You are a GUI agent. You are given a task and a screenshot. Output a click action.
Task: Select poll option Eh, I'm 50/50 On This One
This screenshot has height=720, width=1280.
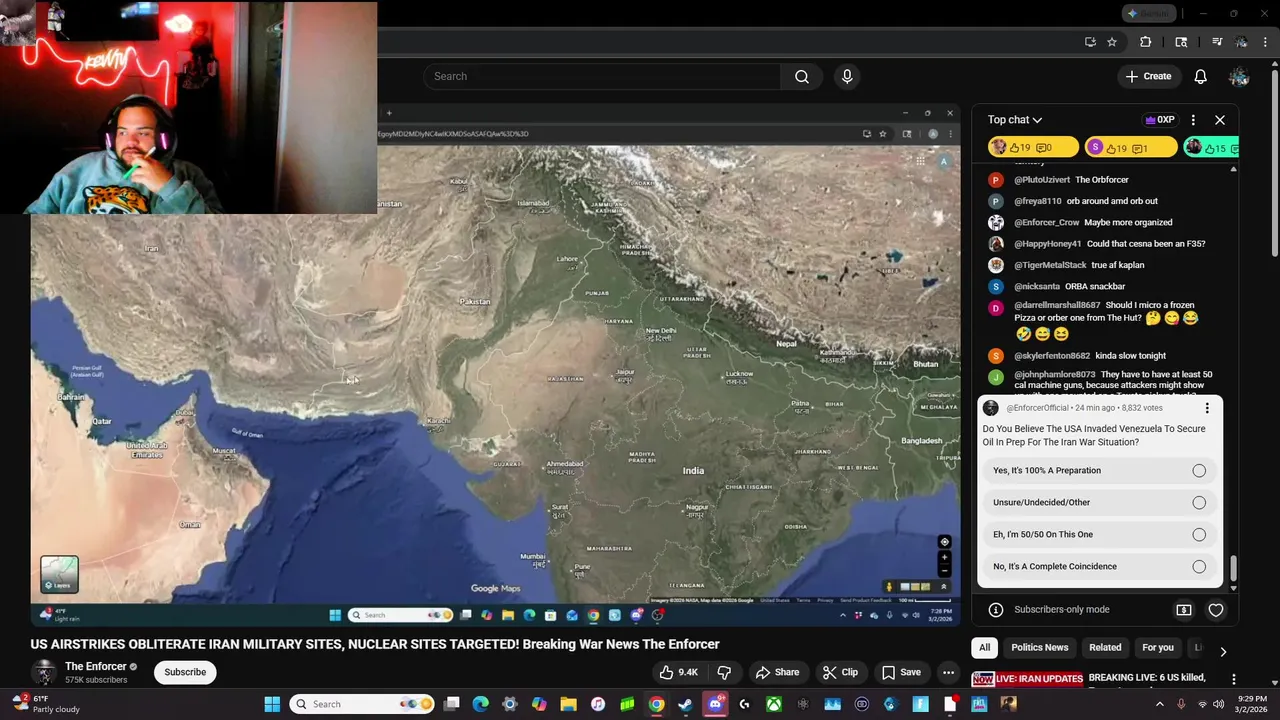click(x=1099, y=535)
